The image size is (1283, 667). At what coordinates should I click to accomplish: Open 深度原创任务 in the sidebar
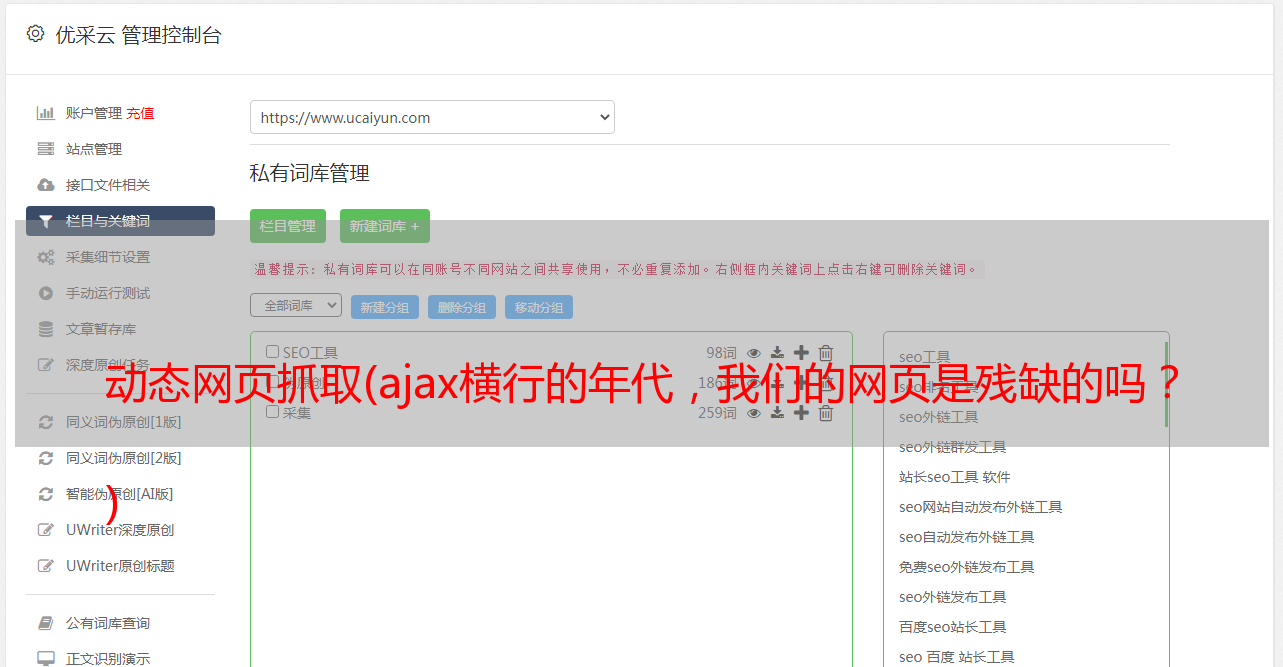(x=108, y=365)
